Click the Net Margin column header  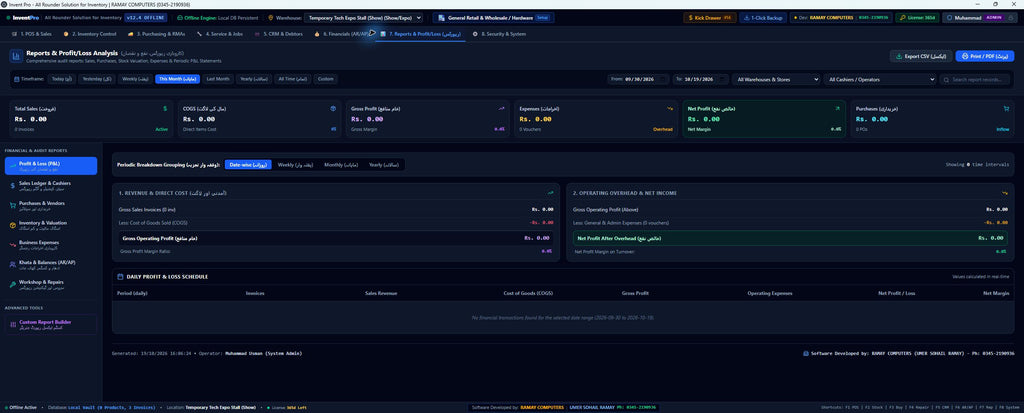click(x=996, y=293)
